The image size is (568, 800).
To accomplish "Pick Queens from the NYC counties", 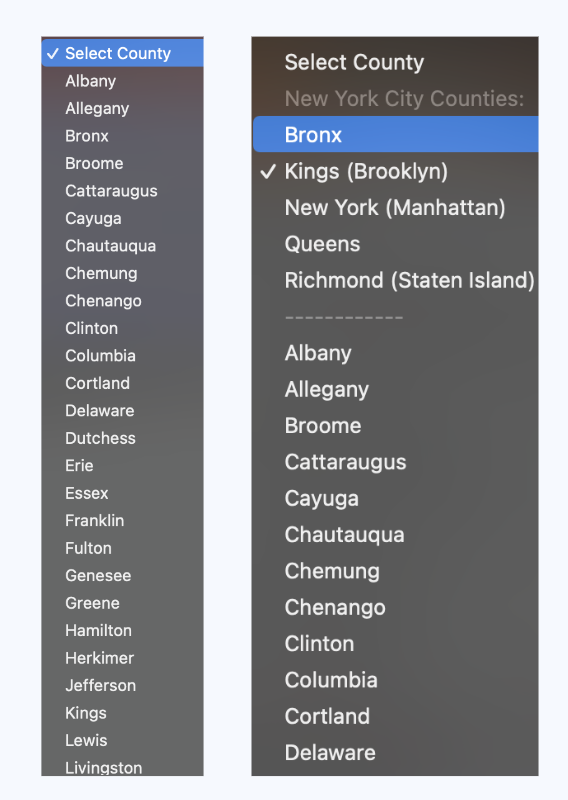I will click(396, 244).
